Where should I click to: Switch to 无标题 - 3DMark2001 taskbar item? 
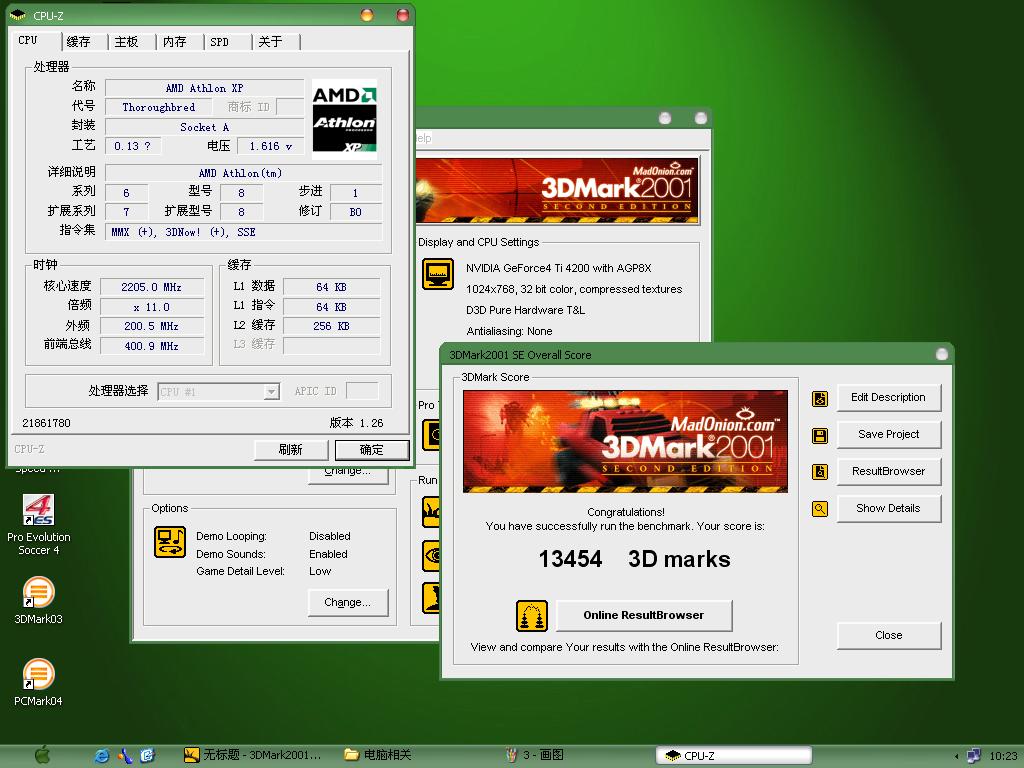253,755
